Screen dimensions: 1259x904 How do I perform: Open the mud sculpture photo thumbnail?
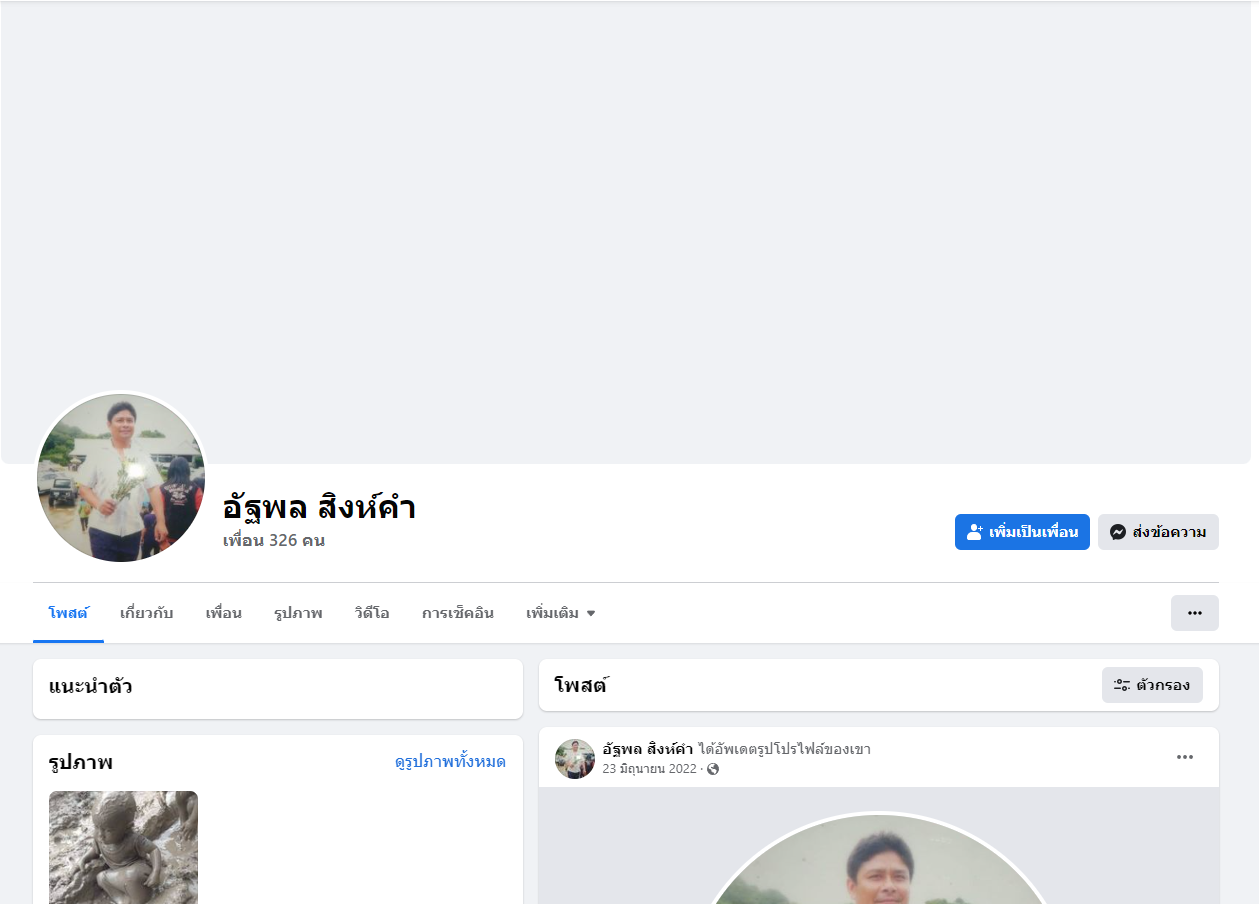pyautogui.click(x=123, y=847)
